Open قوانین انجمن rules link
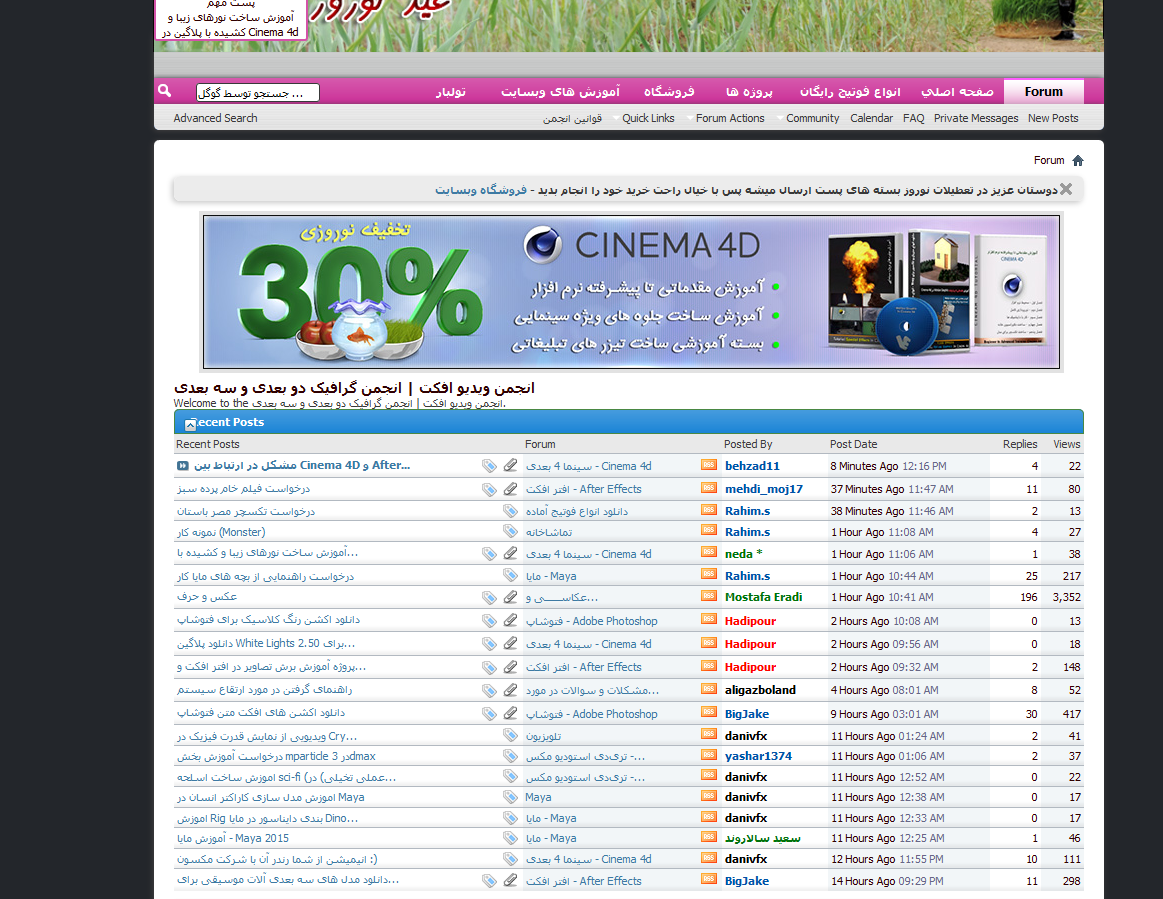The image size is (1163, 899). [572, 118]
